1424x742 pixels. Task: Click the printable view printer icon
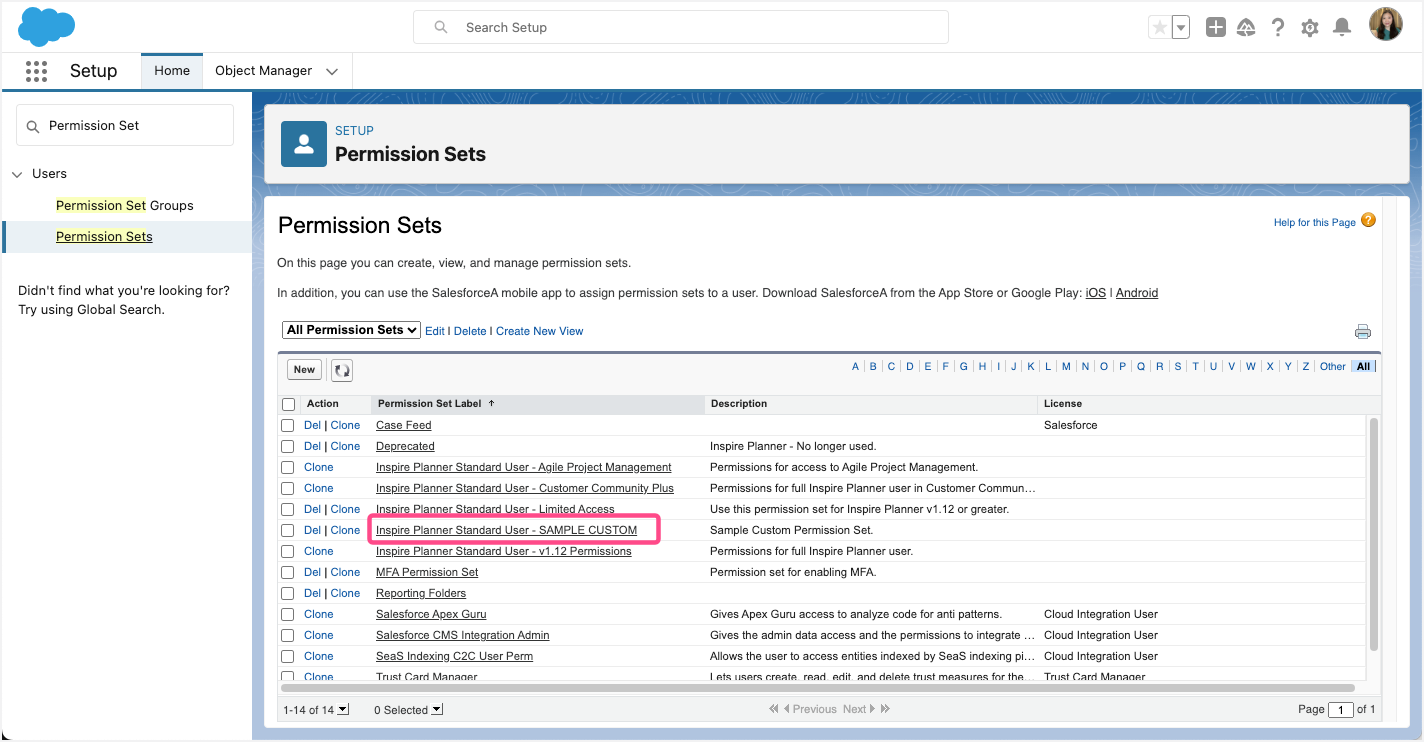(1362, 332)
